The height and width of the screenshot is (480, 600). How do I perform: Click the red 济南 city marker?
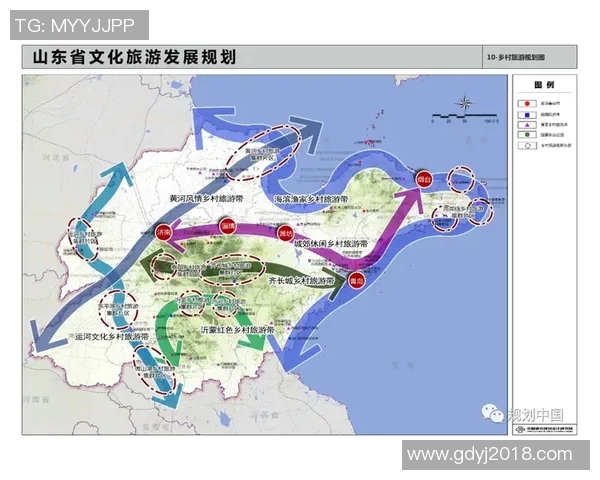point(164,231)
